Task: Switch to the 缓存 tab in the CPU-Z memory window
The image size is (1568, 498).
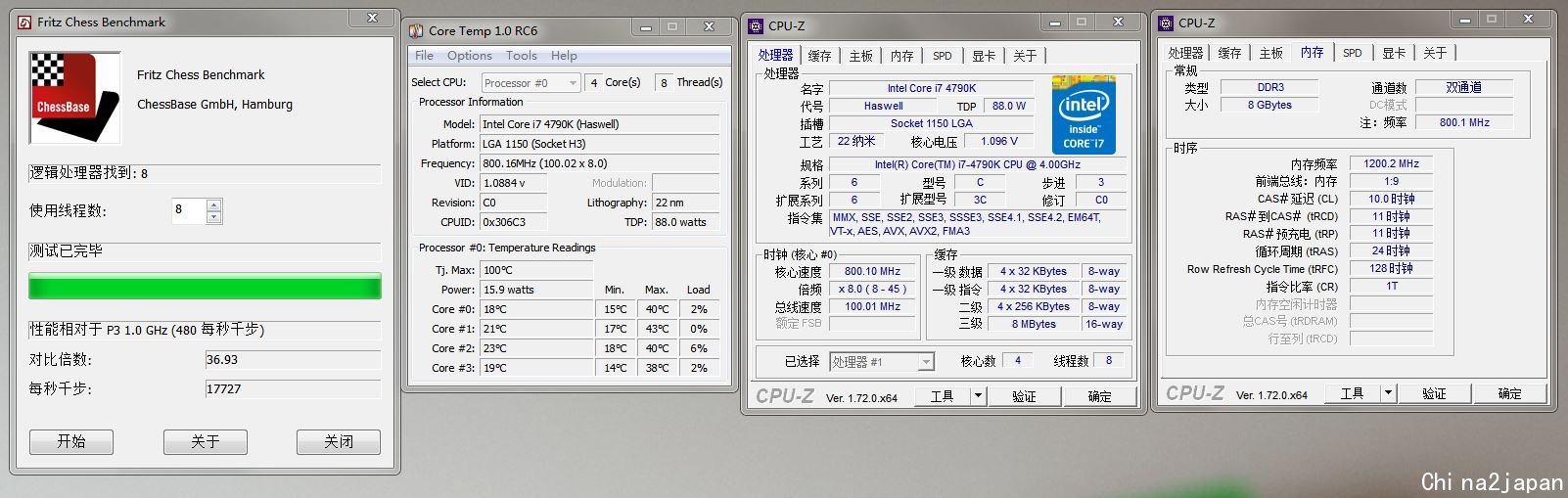Action: pos(1229,53)
